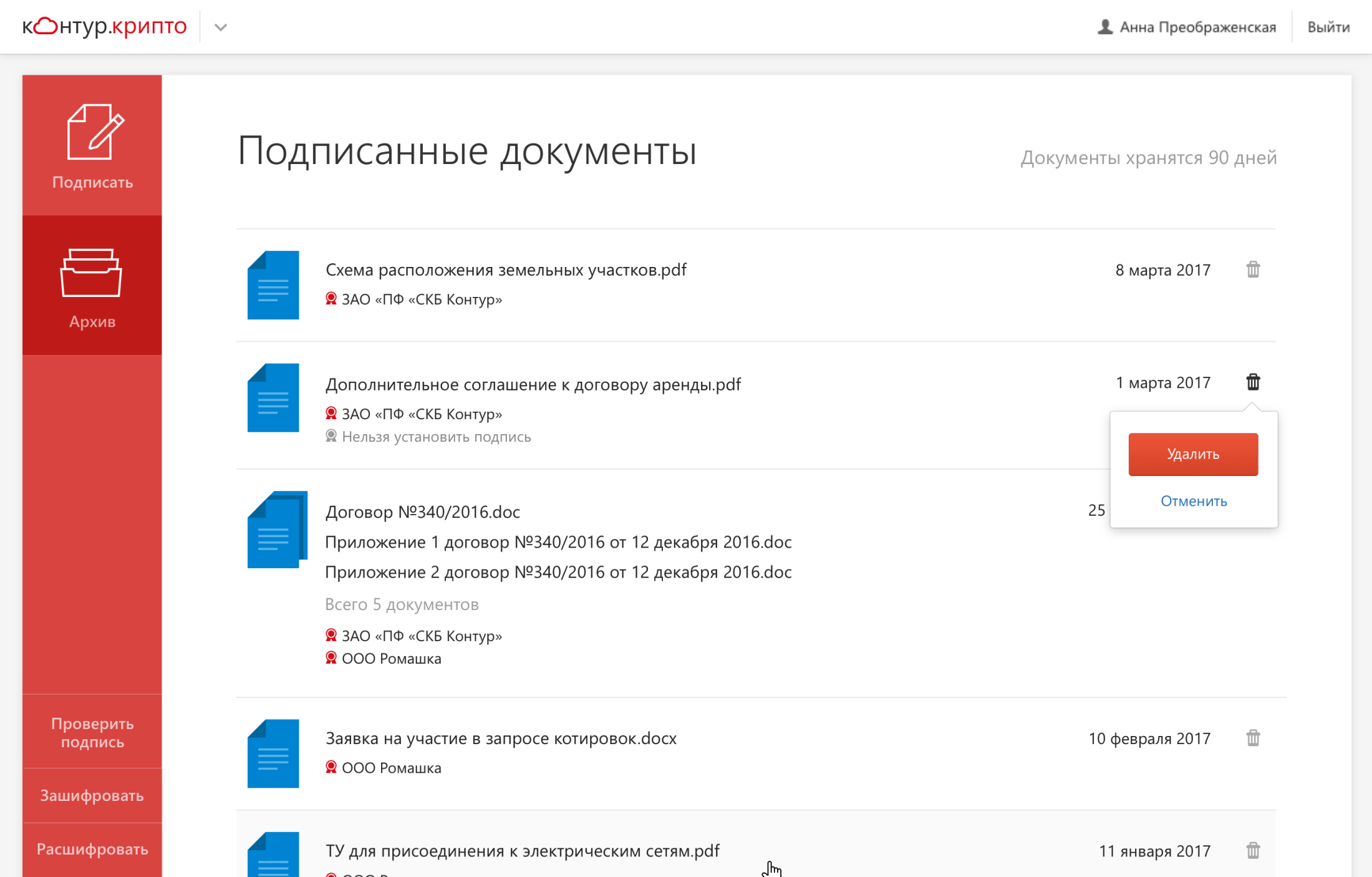Click trash icon for 1 марта 2017 document
The height and width of the screenshot is (877, 1372).
click(1253, 382)
